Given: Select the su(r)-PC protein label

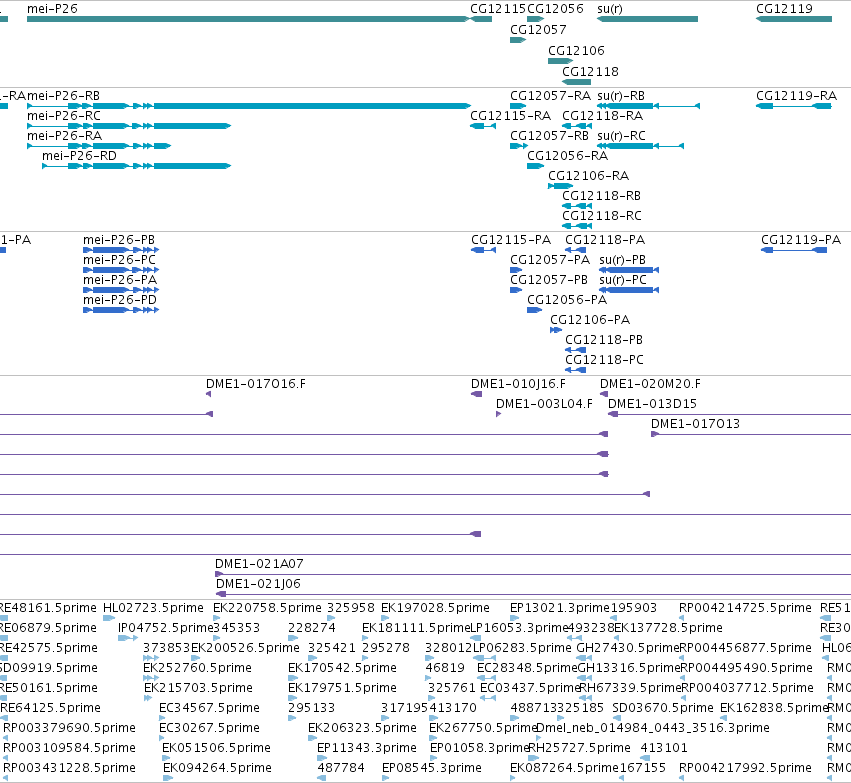Looking at the screenshot, I should coord(623,280).
